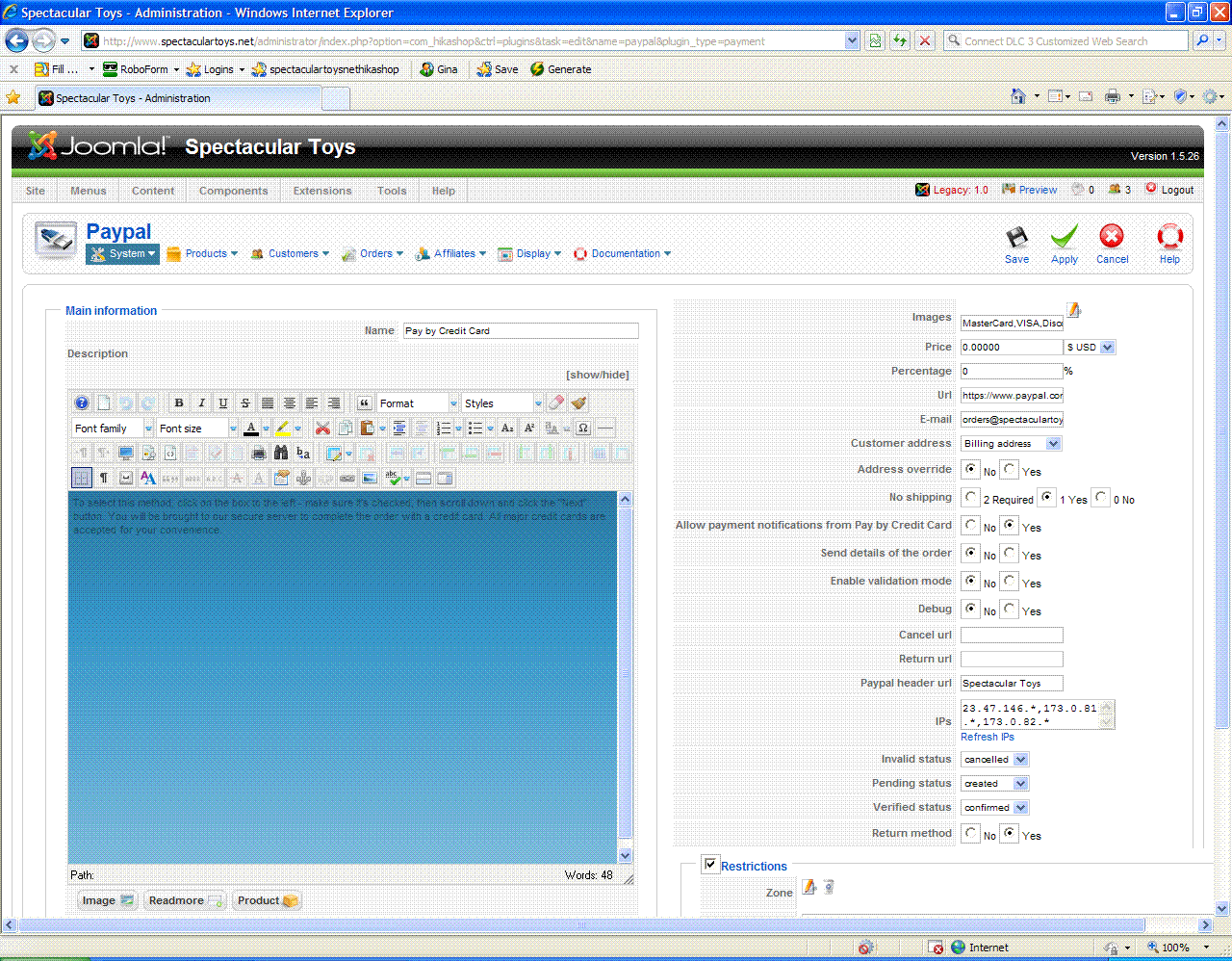Click the eraser remove formatting icon
The height and width of the screenshot is (961, 1232).
click(x=556, y=403)
